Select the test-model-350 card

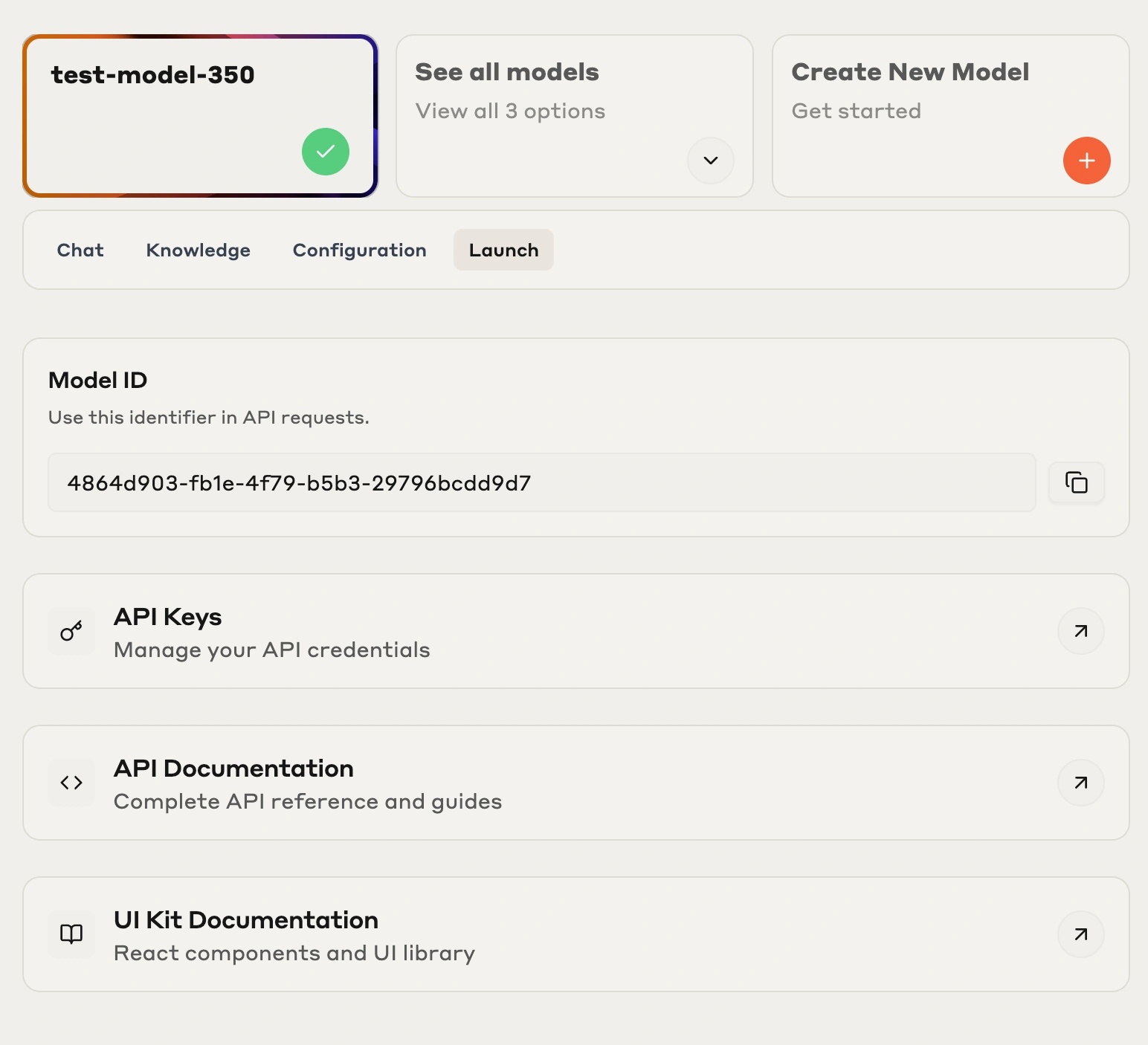coord(200,115)
